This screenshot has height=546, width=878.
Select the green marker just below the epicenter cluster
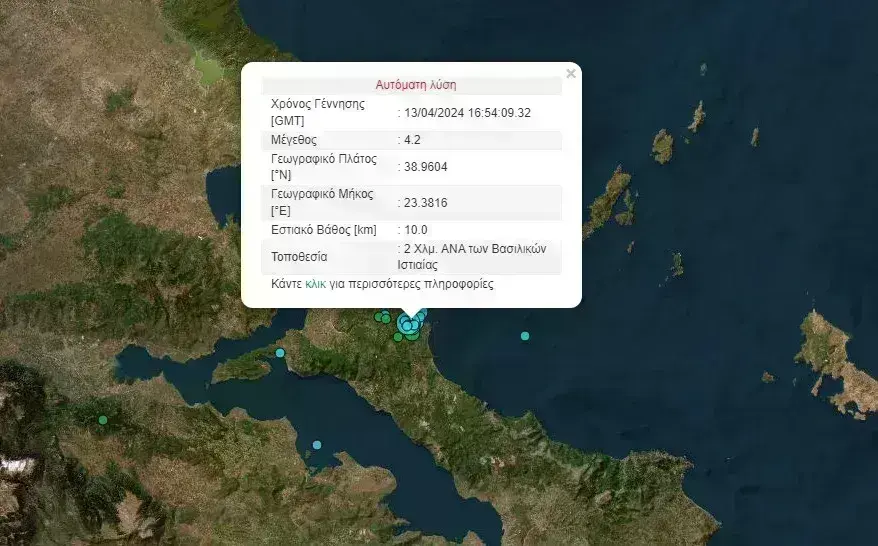[x=398, y=337]
